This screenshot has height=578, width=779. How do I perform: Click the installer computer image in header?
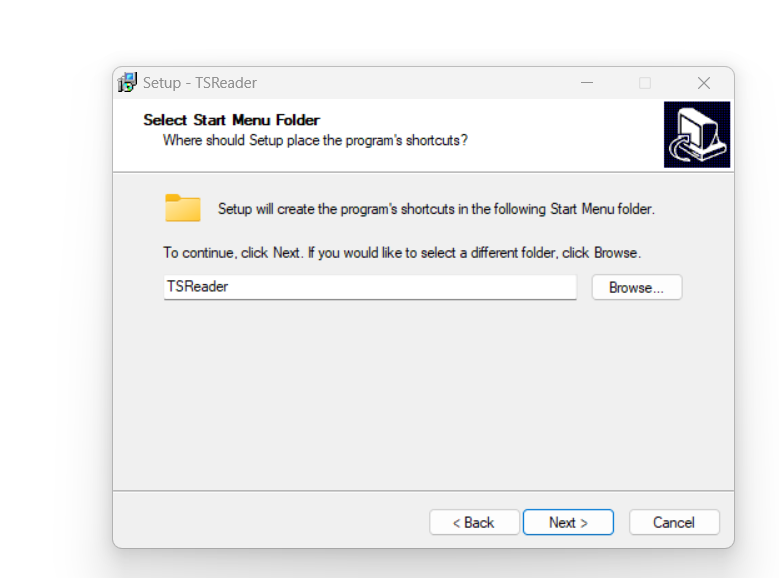point(697,135)
